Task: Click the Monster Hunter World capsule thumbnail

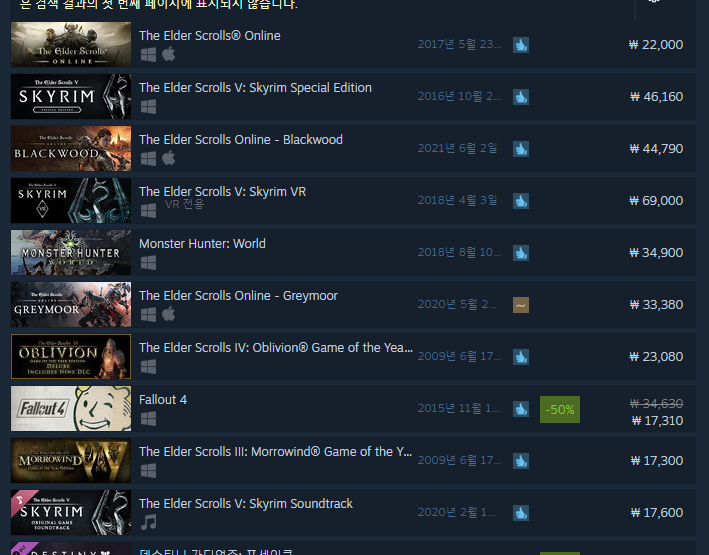Action: (x=71, y=252)
